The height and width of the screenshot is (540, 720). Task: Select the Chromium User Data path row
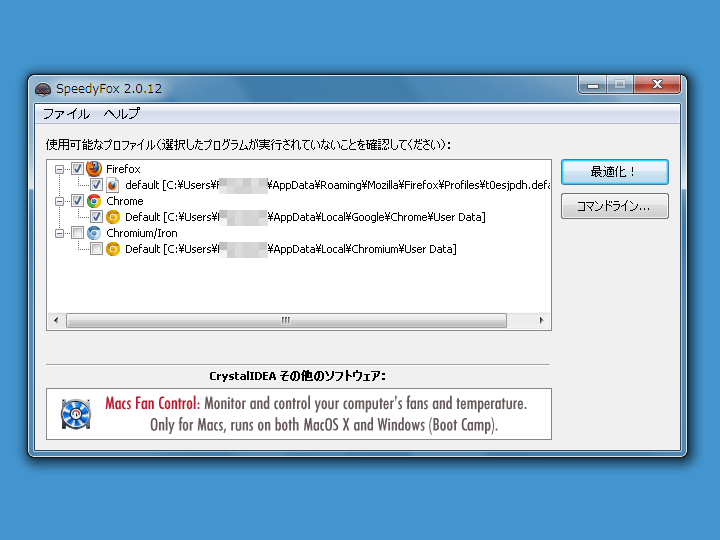pyautogui.click(x=291, y=249)
